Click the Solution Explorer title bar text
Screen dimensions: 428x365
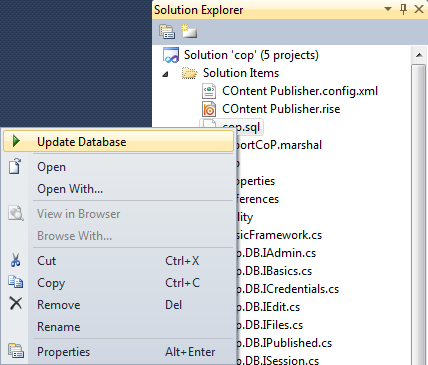click(198, 10)
